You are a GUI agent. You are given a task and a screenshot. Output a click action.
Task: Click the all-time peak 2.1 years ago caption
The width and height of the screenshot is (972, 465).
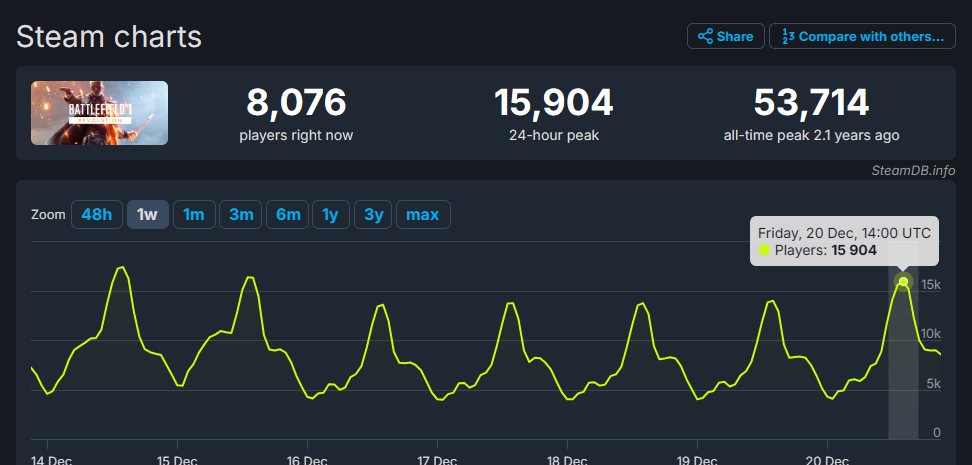811,135
